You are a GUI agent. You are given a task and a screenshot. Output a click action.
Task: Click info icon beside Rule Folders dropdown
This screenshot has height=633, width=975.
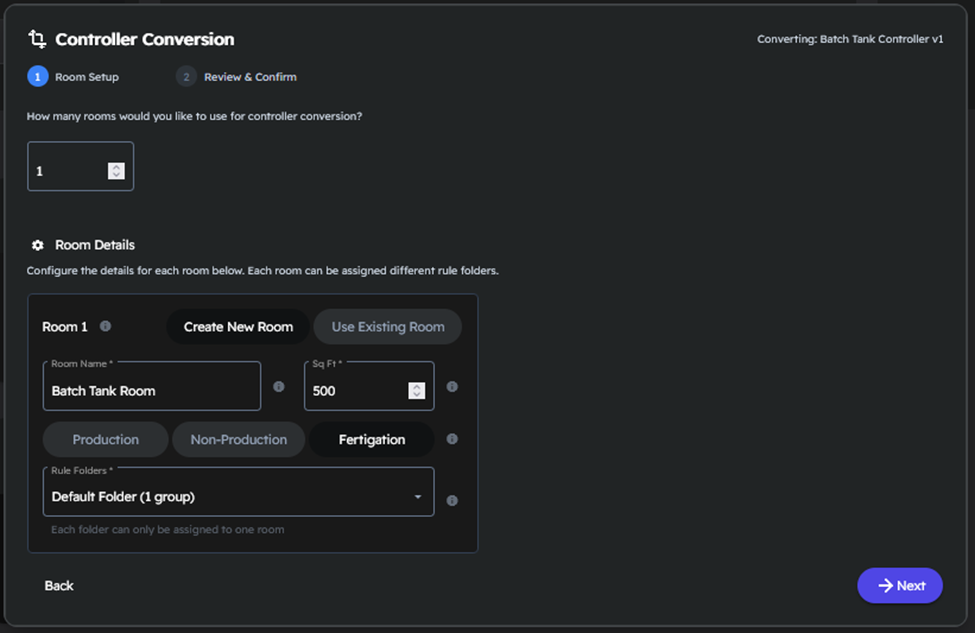point(452,500)
